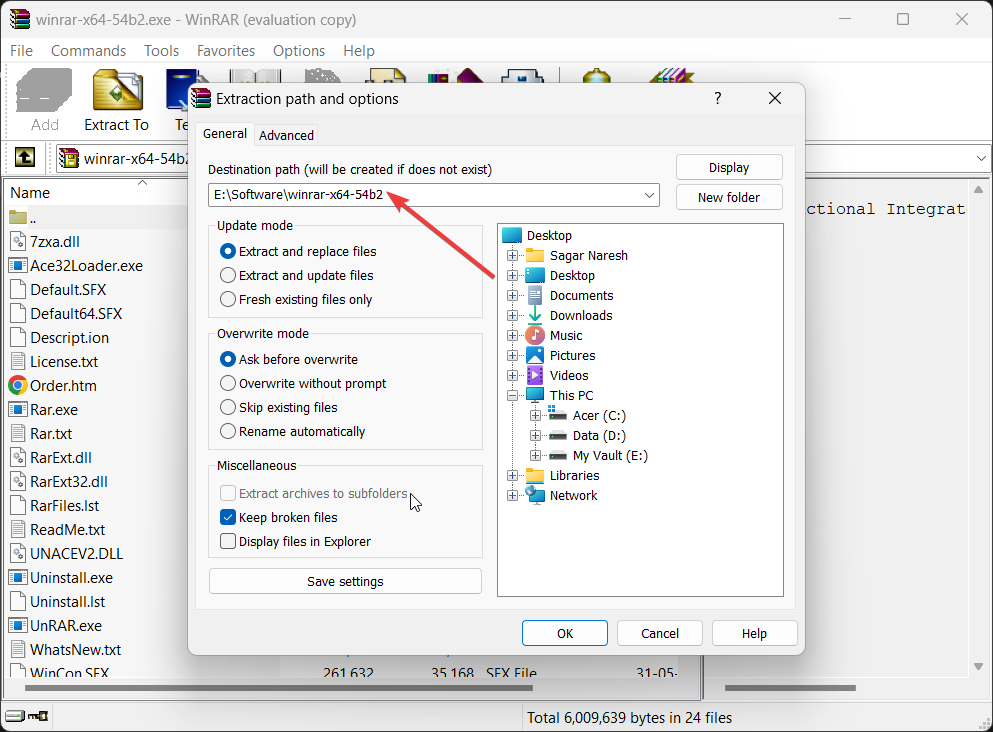
Task: Click the Videos icon in folder tree
Action: (535, 375)
